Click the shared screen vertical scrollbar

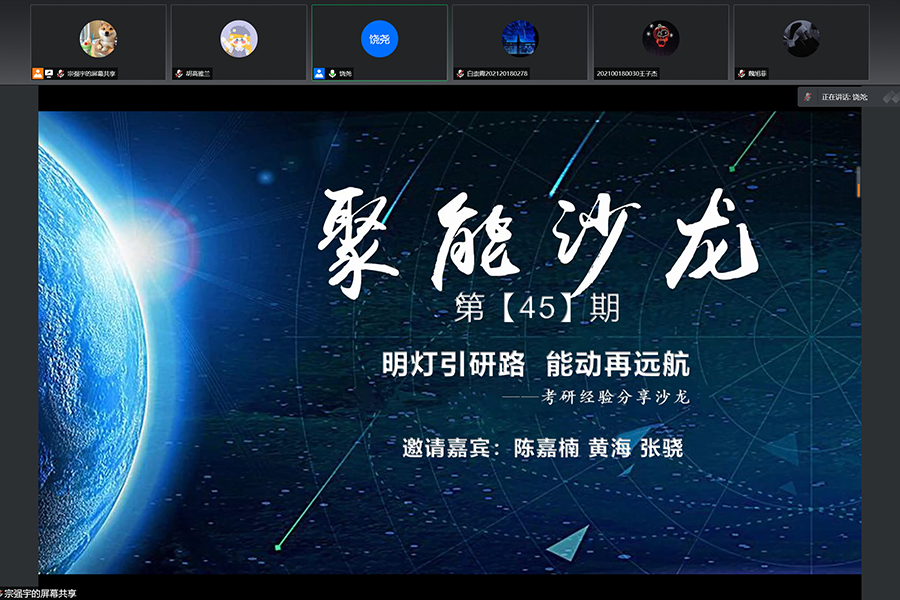pos(857,185)
